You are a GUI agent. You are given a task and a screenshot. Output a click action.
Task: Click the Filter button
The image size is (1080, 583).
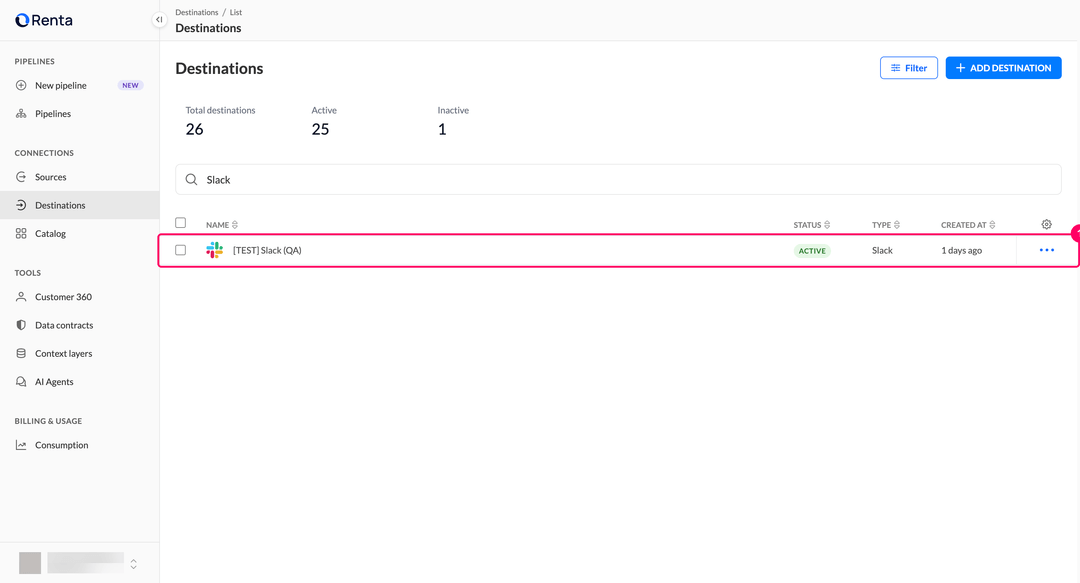tap(908, 68)
